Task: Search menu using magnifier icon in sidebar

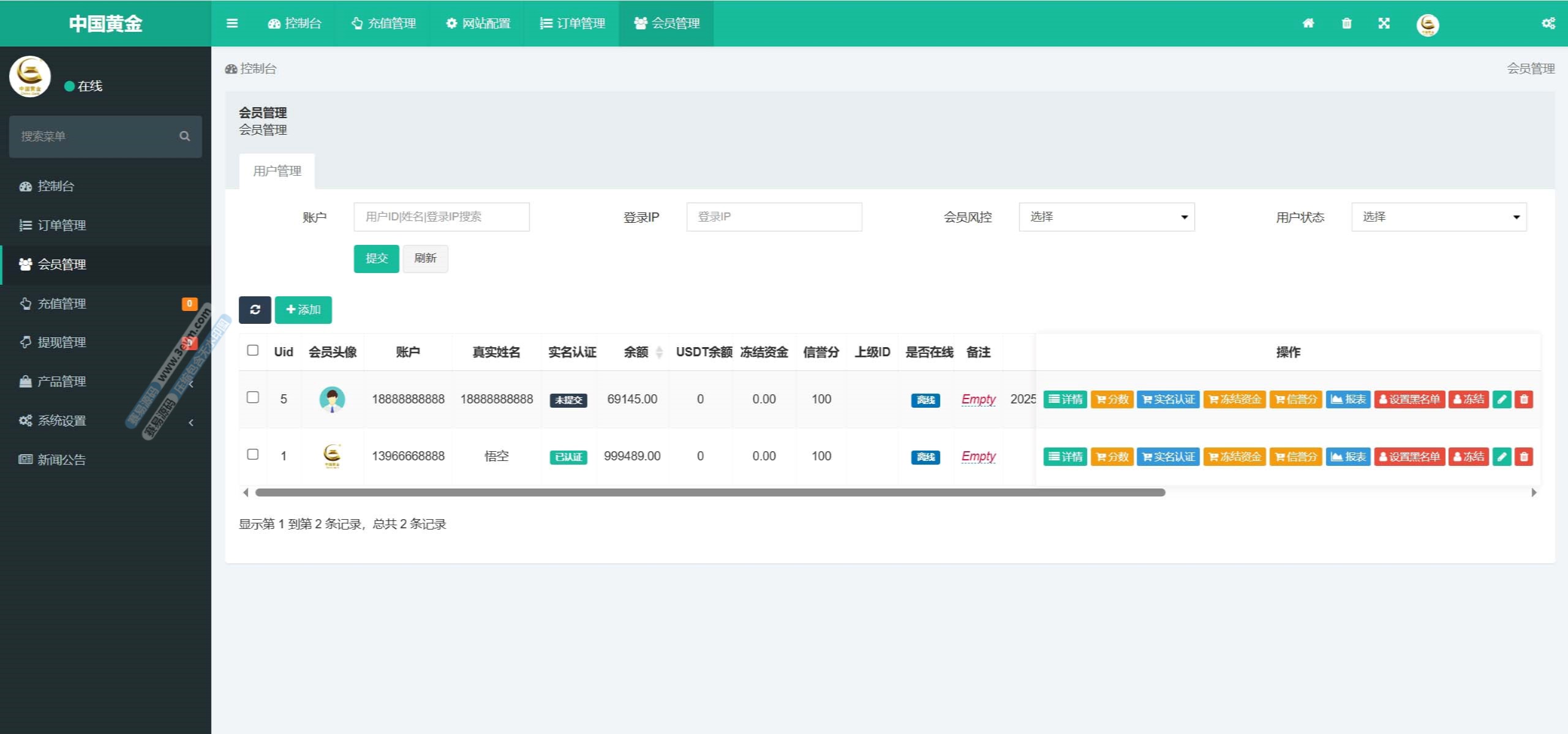Action: 184,136
